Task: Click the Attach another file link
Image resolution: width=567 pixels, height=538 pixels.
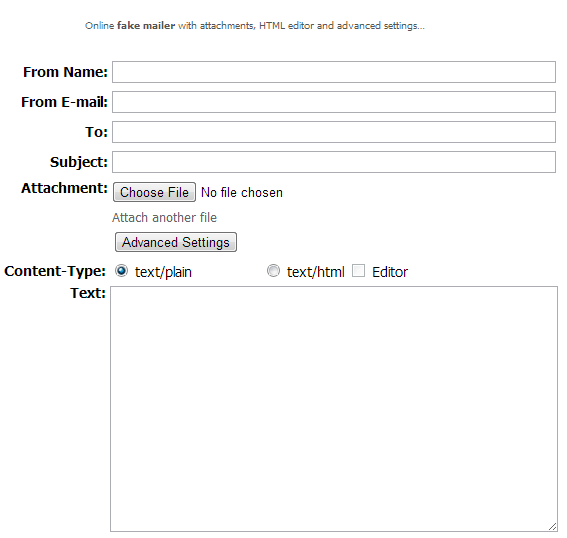Action: pyautogui.click(x=165, y=218)
